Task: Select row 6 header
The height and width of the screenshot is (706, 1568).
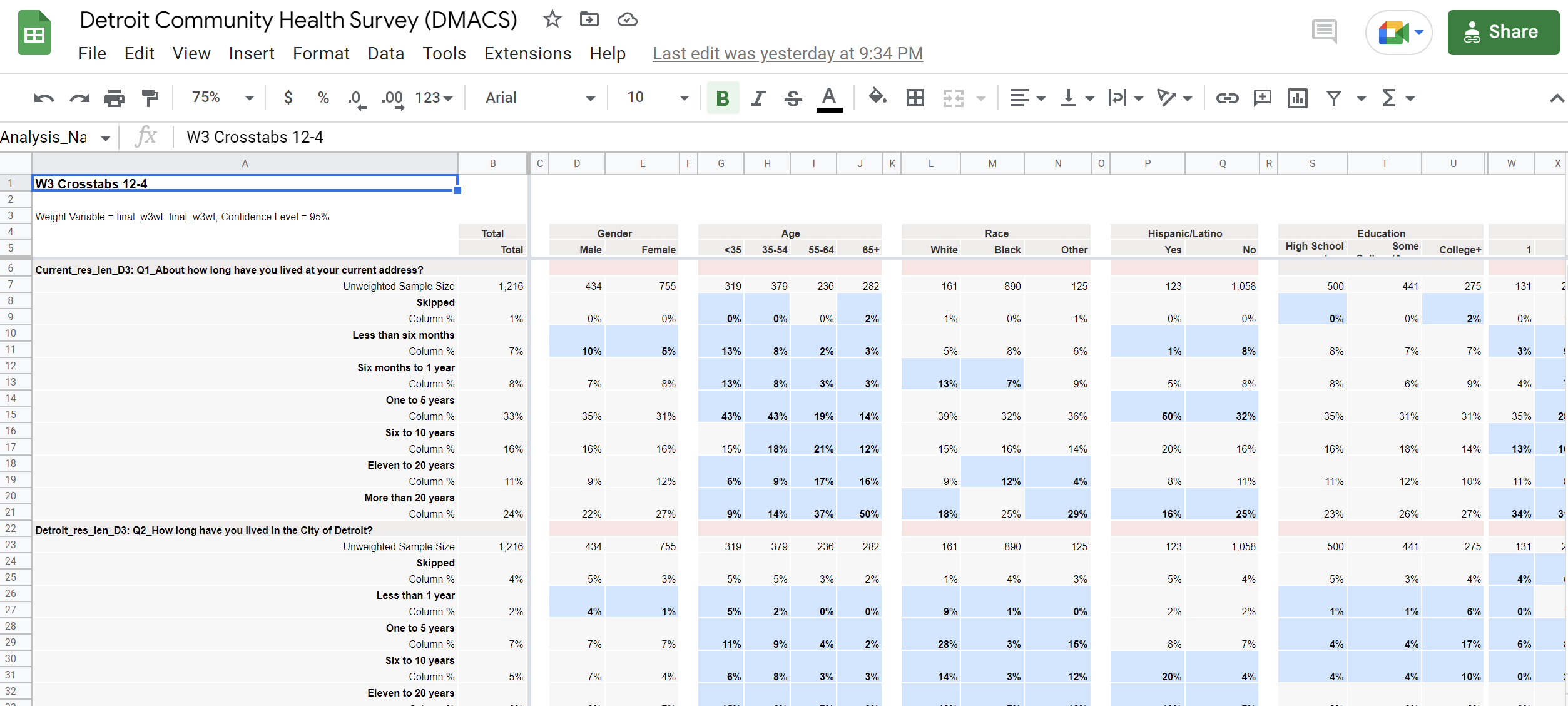Action: tap(11, 268)
